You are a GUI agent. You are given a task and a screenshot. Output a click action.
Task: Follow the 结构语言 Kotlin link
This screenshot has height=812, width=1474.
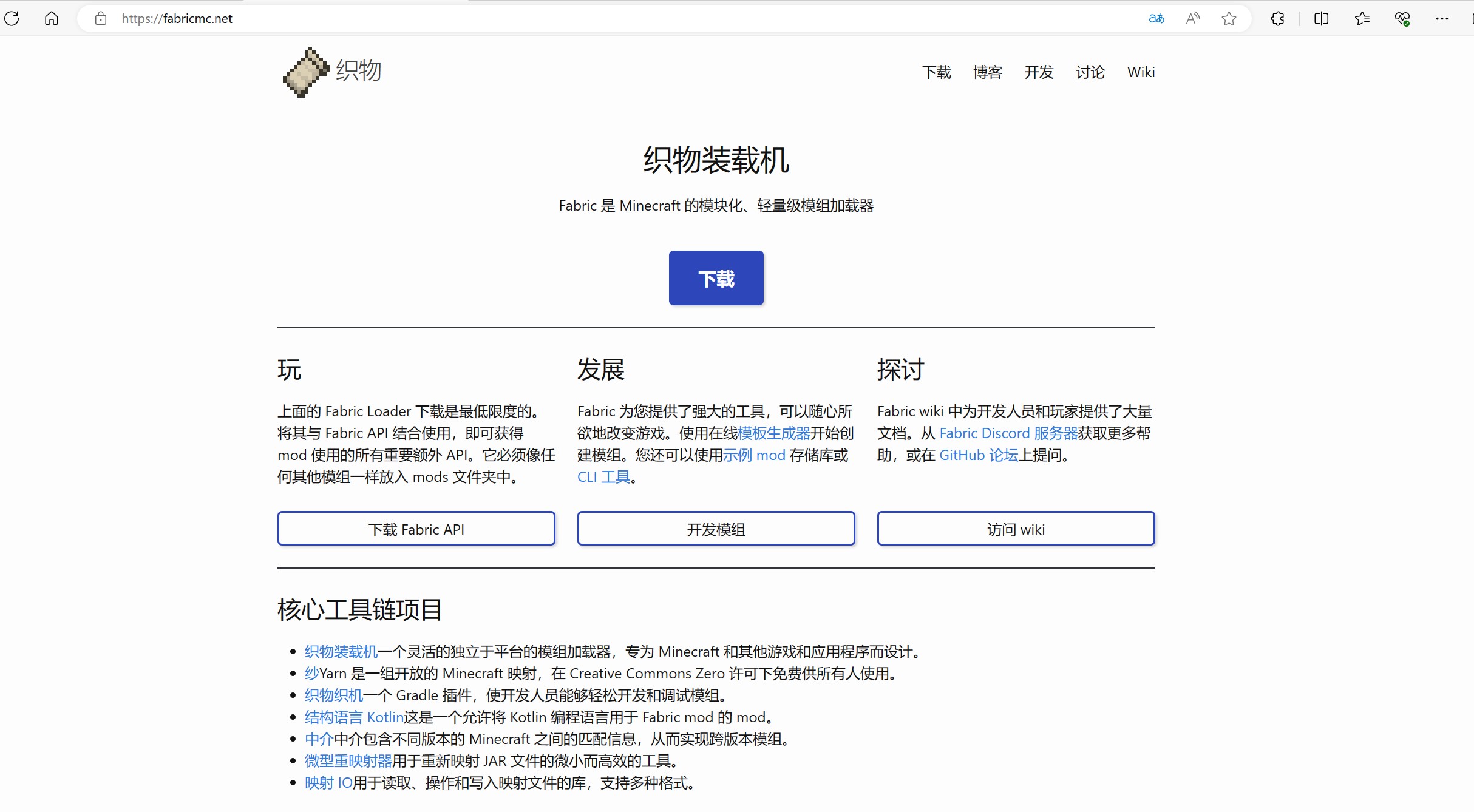point(354,717)
